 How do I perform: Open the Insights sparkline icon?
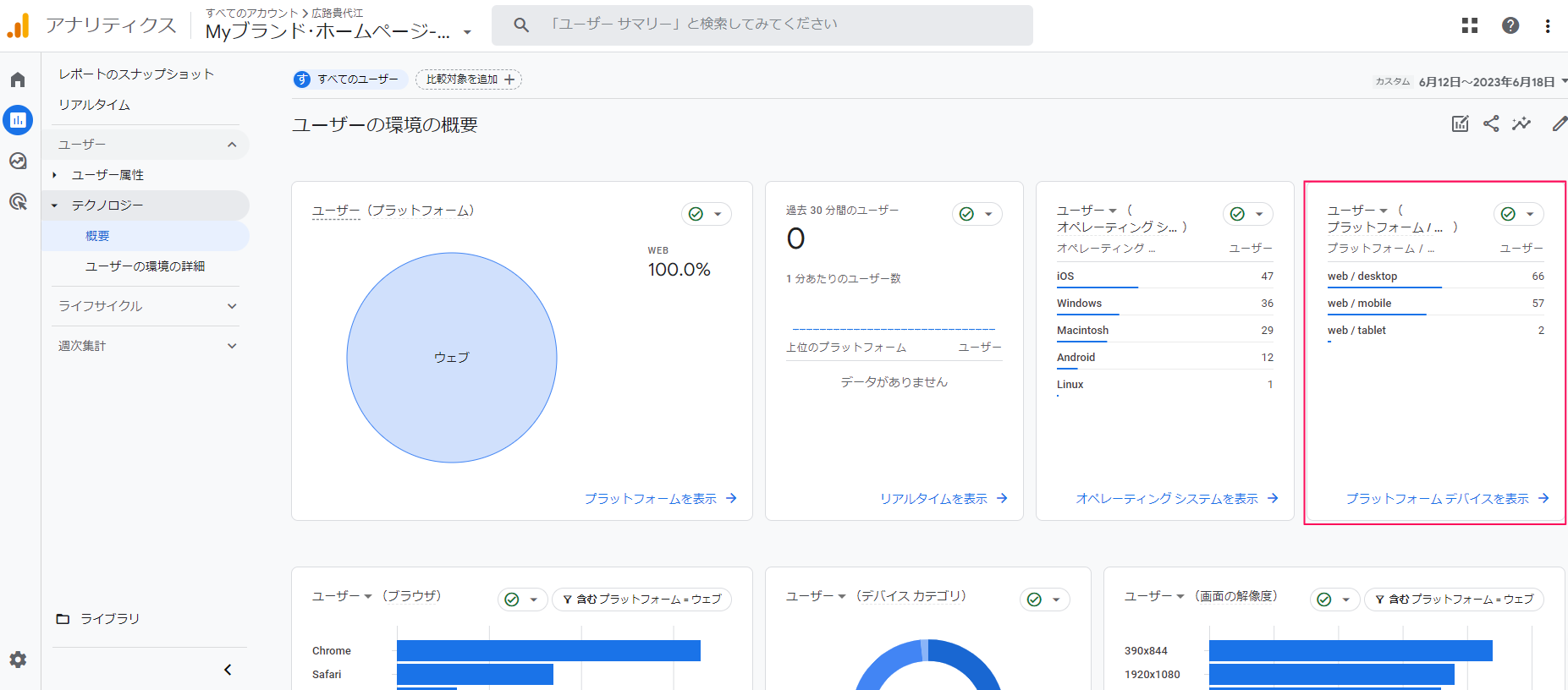pyautogui.click(x=1521, y=124)
